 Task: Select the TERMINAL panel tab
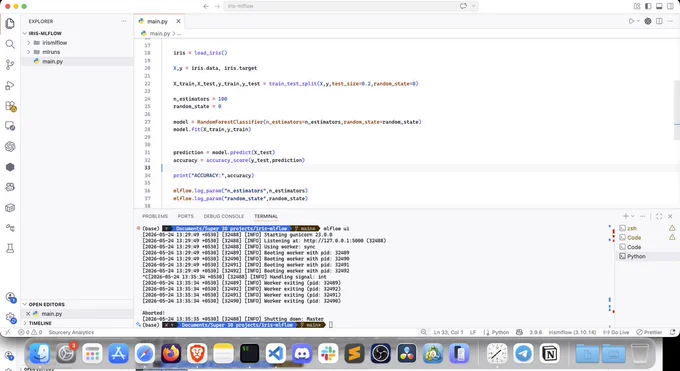pyautogui.click(x=266, y=216)
